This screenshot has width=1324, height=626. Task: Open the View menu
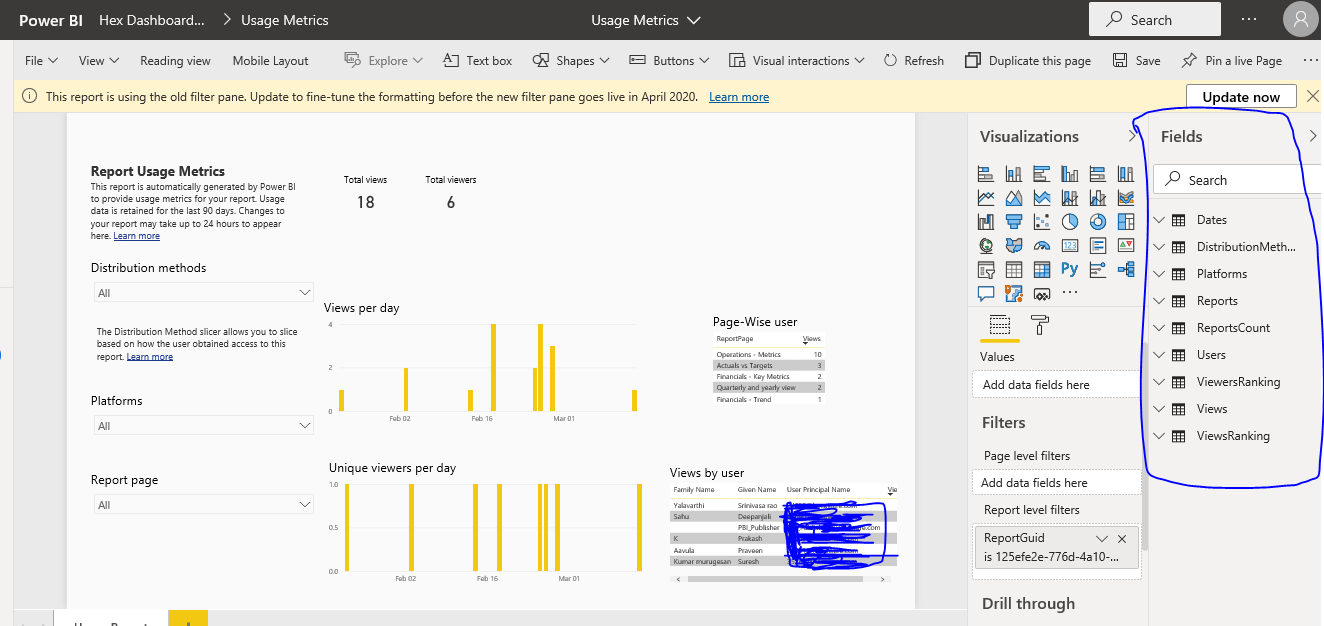pyautogui.click(x=99, y=61)
